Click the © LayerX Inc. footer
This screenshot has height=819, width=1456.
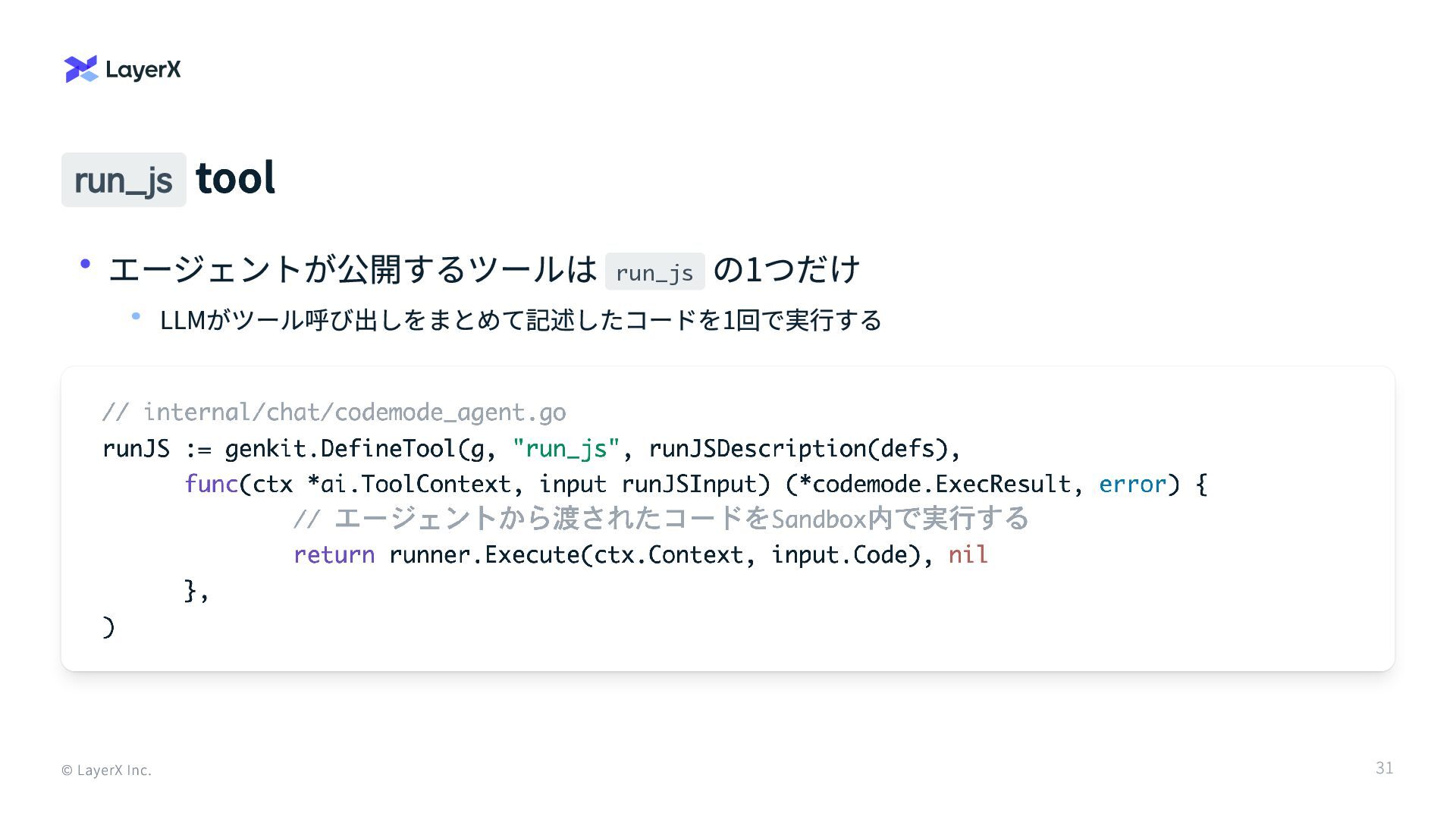point(106,770)
